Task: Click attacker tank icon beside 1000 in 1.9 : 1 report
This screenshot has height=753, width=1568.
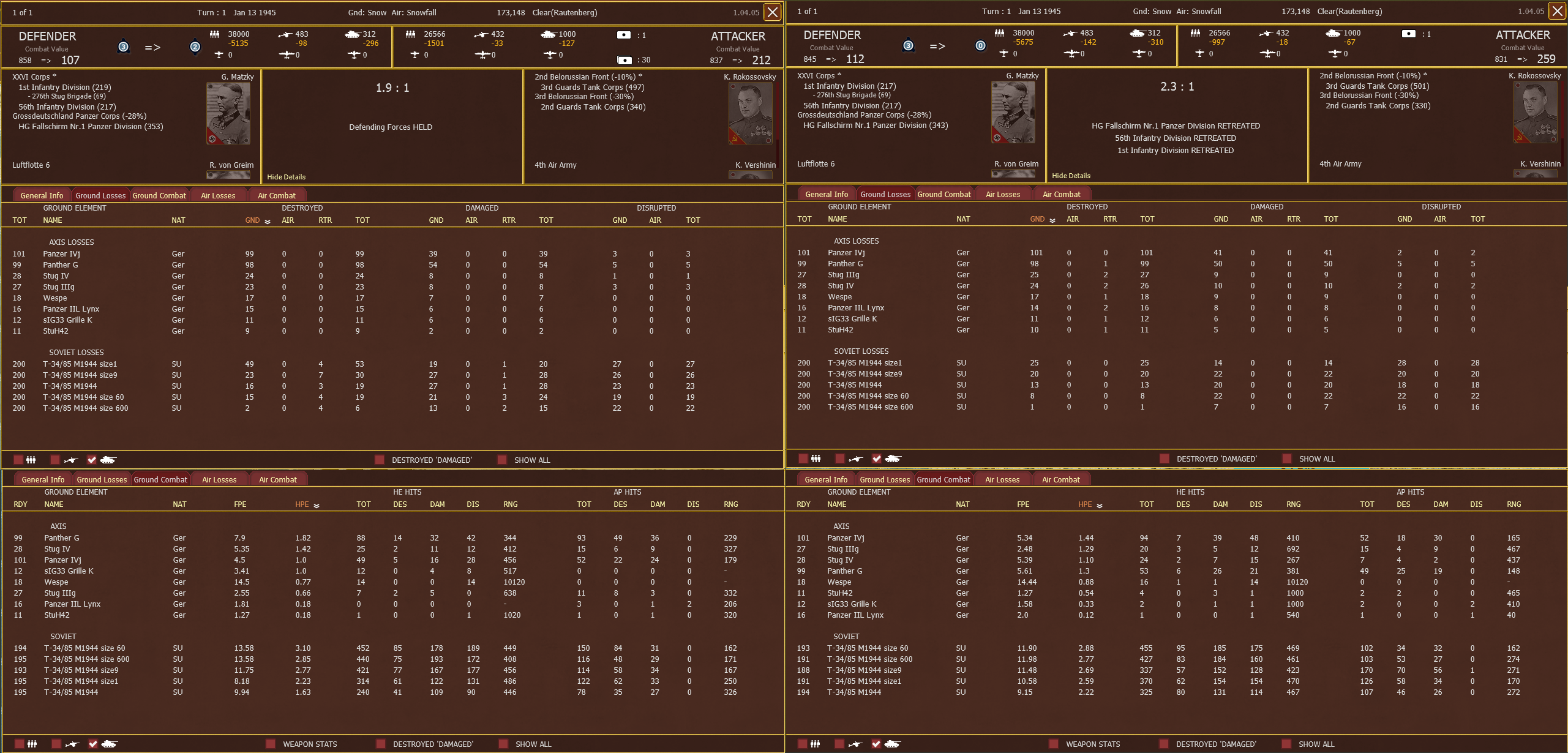Action: (549, 34)
